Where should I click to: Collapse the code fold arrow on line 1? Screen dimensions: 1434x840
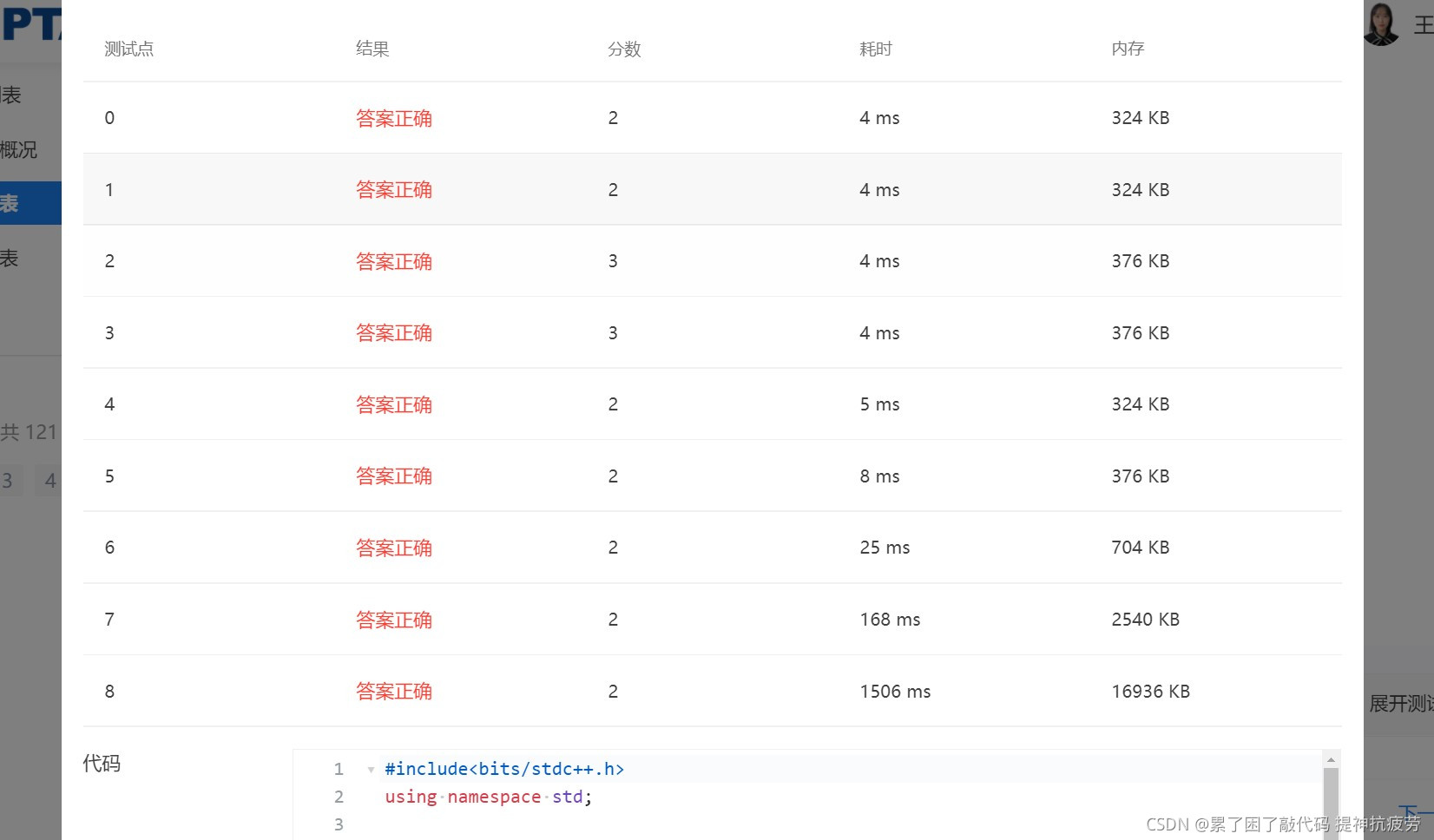[x=371, y=770]
